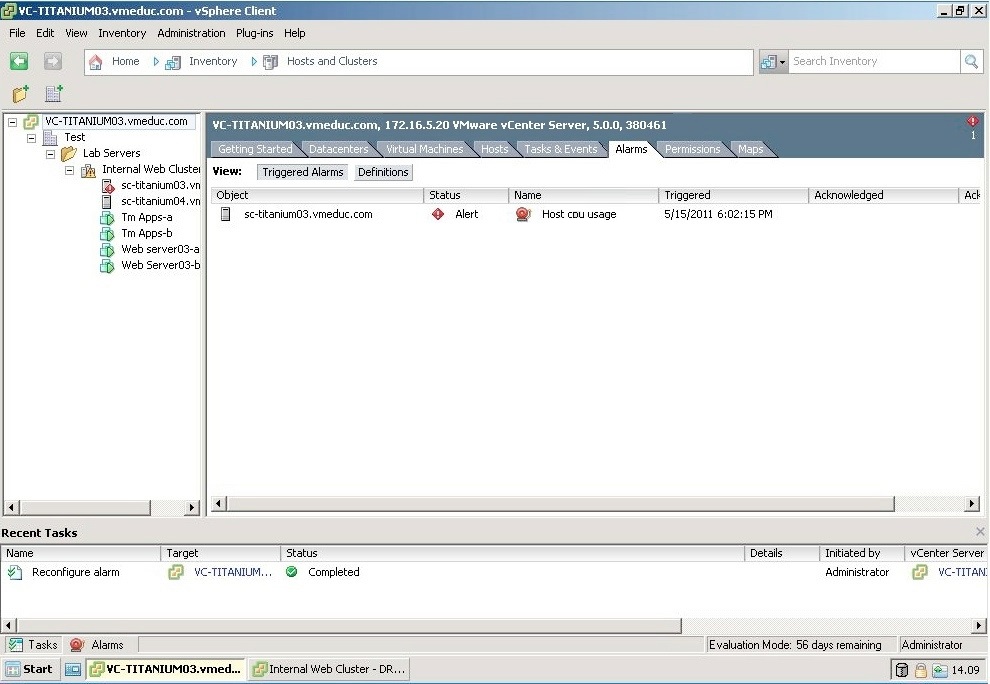The height and width of the screenshot is (684, 990).
Task: Click the Hosts and Clusters breadcrumb text
Action: click(x=332, y=61)
